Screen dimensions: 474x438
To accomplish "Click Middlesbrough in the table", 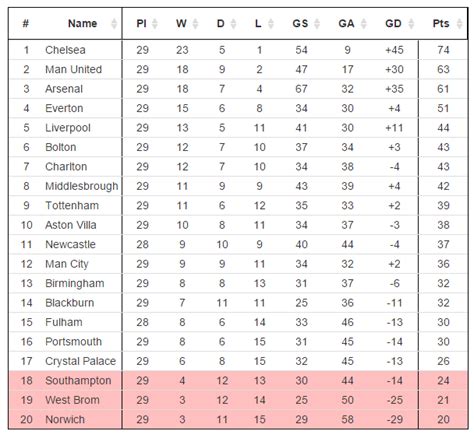I will click(82, 186).
